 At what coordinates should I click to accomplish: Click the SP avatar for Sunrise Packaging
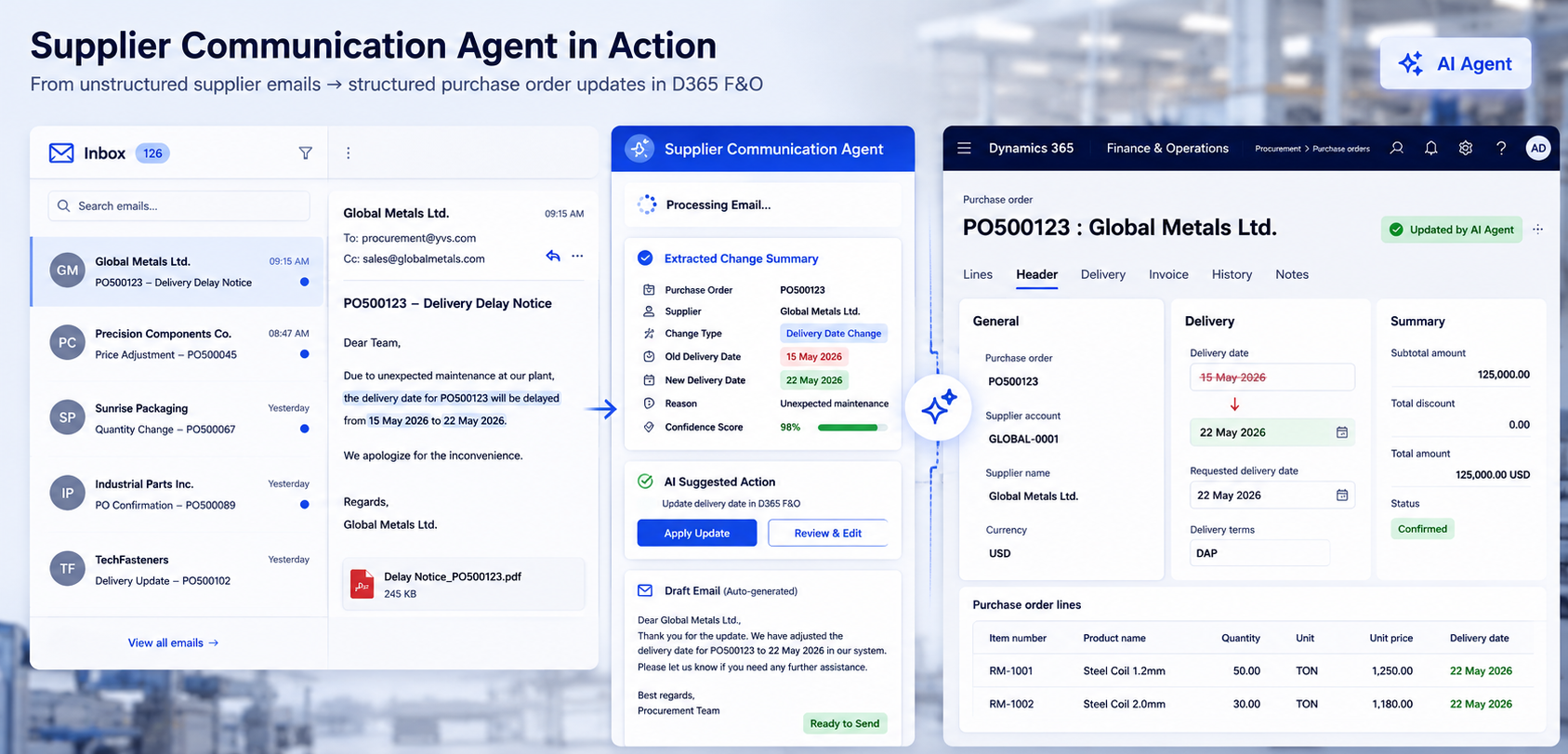[x=67, y=417]
